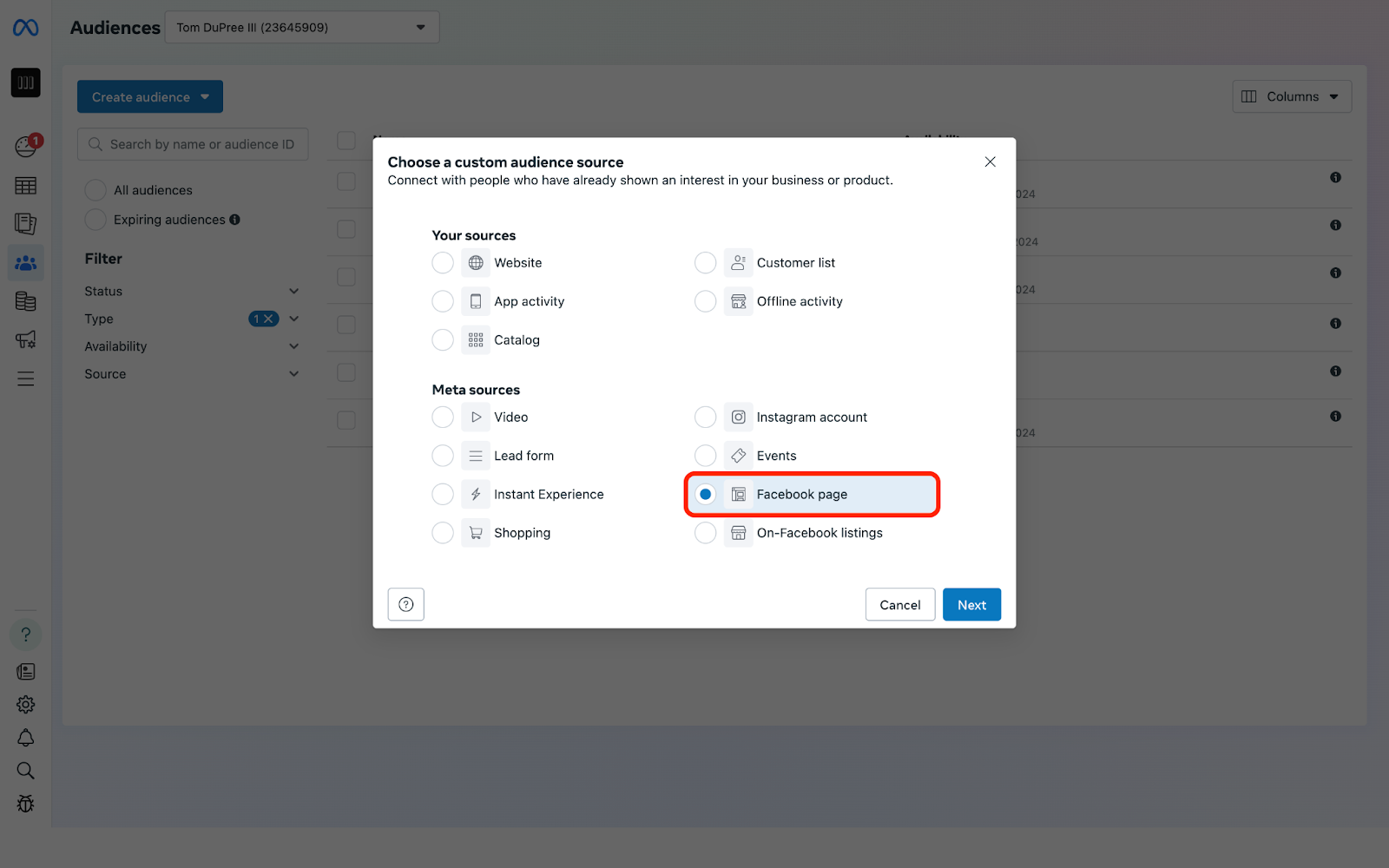Click the Instagram icon beside Instagram account
Image resolution: width=1389 pixels, height=868 pixels.
point(738,417)
